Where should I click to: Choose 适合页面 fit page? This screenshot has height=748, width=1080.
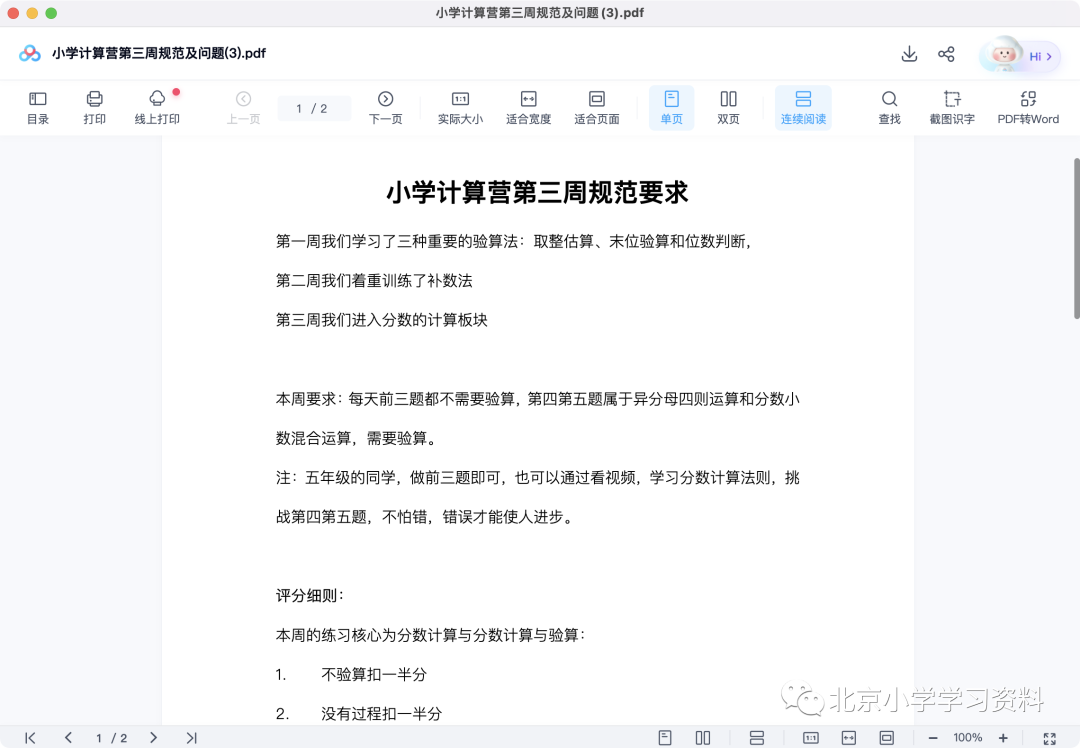(596, 108)
